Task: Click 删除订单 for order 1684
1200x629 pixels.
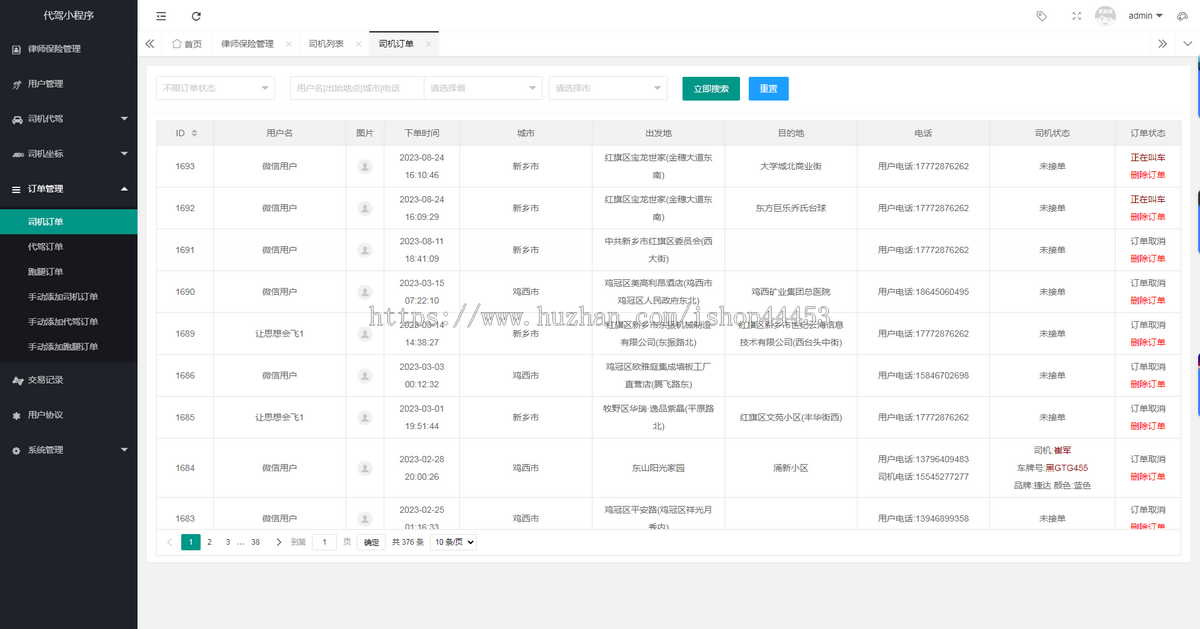Action: (x=1148, y=476)
